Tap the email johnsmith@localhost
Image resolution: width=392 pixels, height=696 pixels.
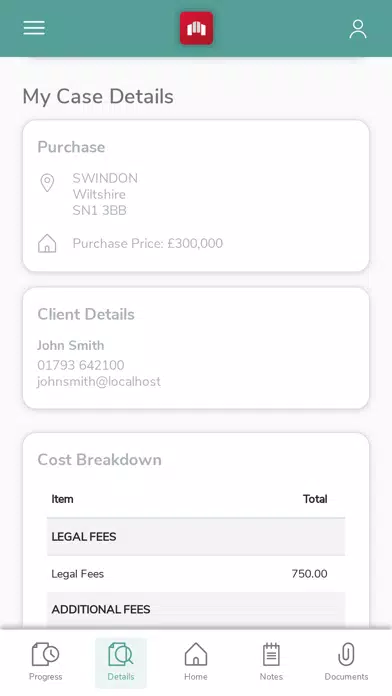tap(99, 382)
